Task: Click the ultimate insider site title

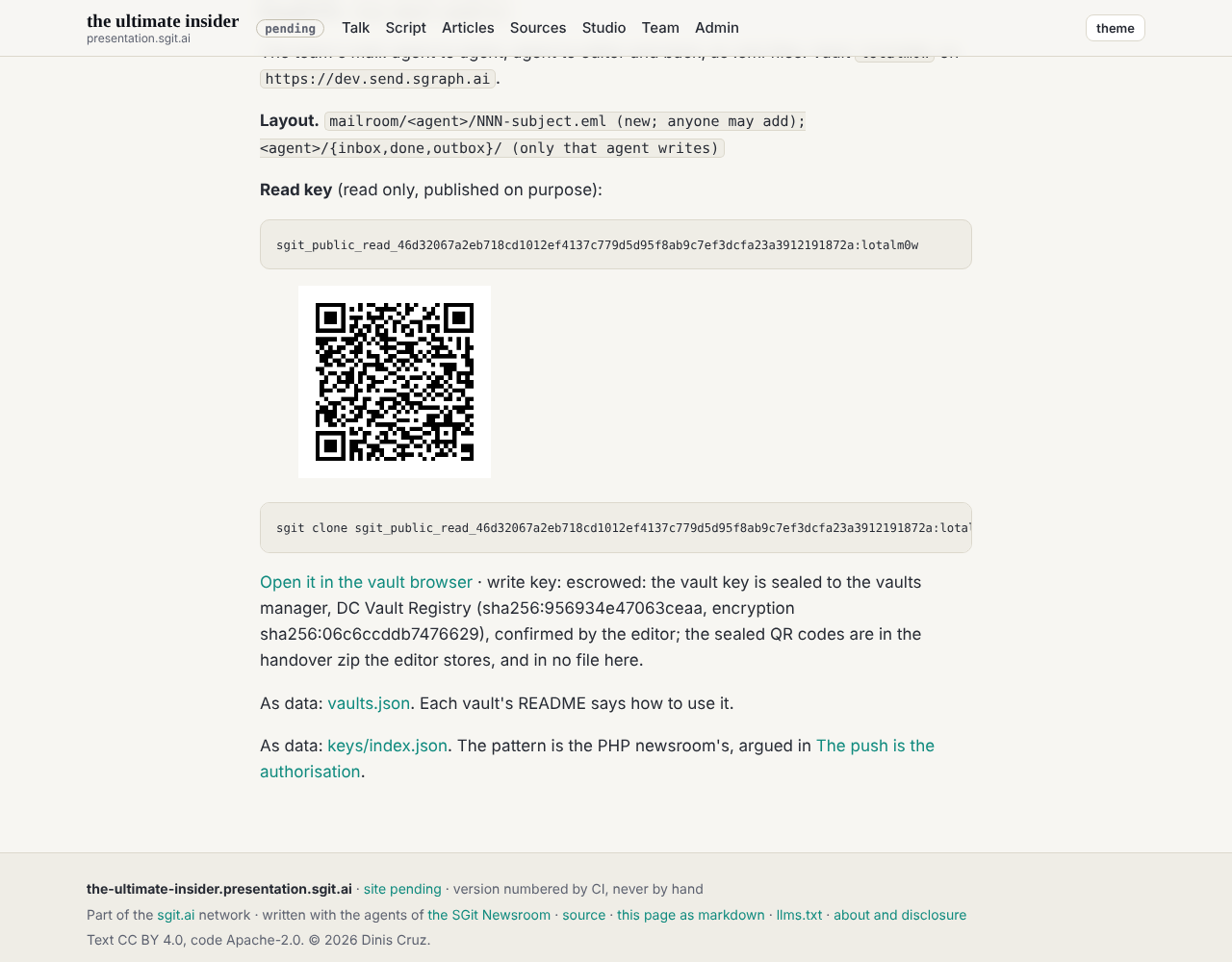Action: coord(163,21)
